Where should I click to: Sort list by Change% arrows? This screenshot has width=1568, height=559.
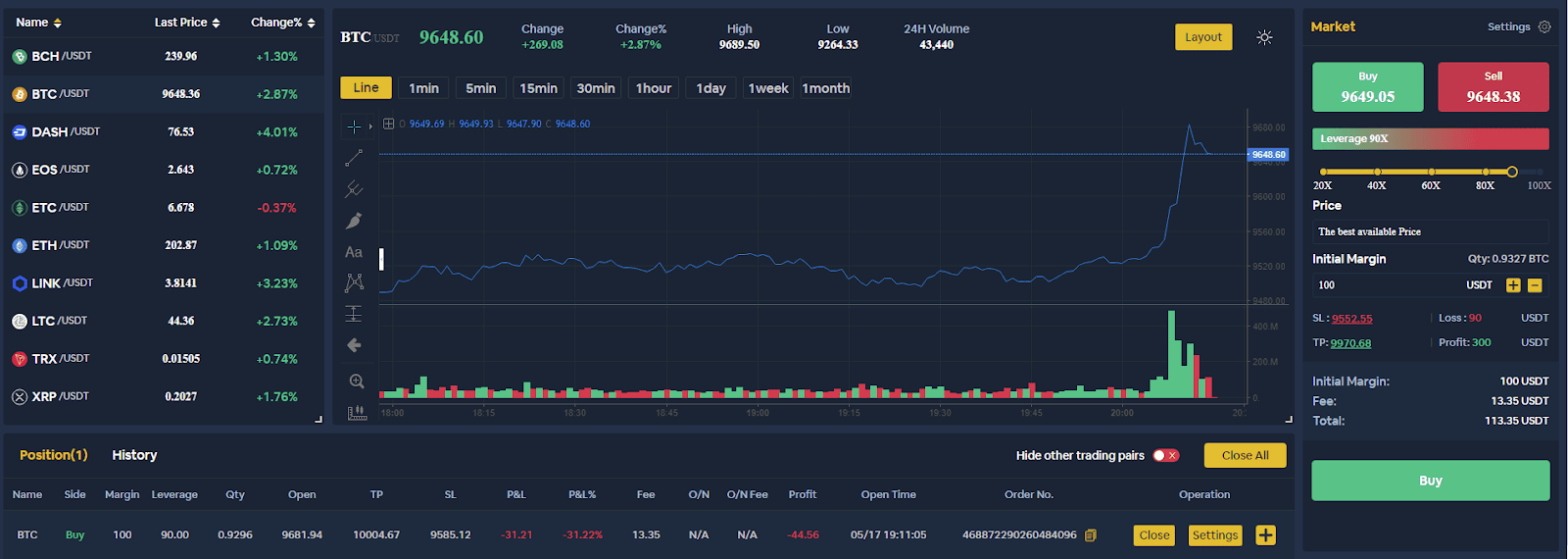311,23
